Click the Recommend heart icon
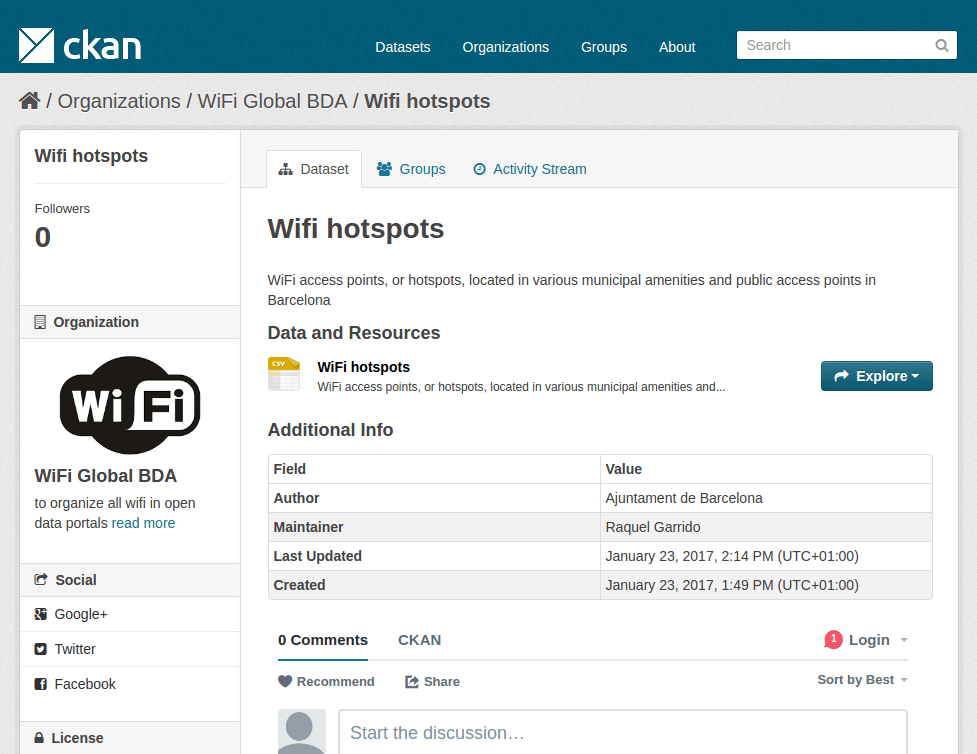The height and width of the screenshot is (754, 977). click(285, 682)
